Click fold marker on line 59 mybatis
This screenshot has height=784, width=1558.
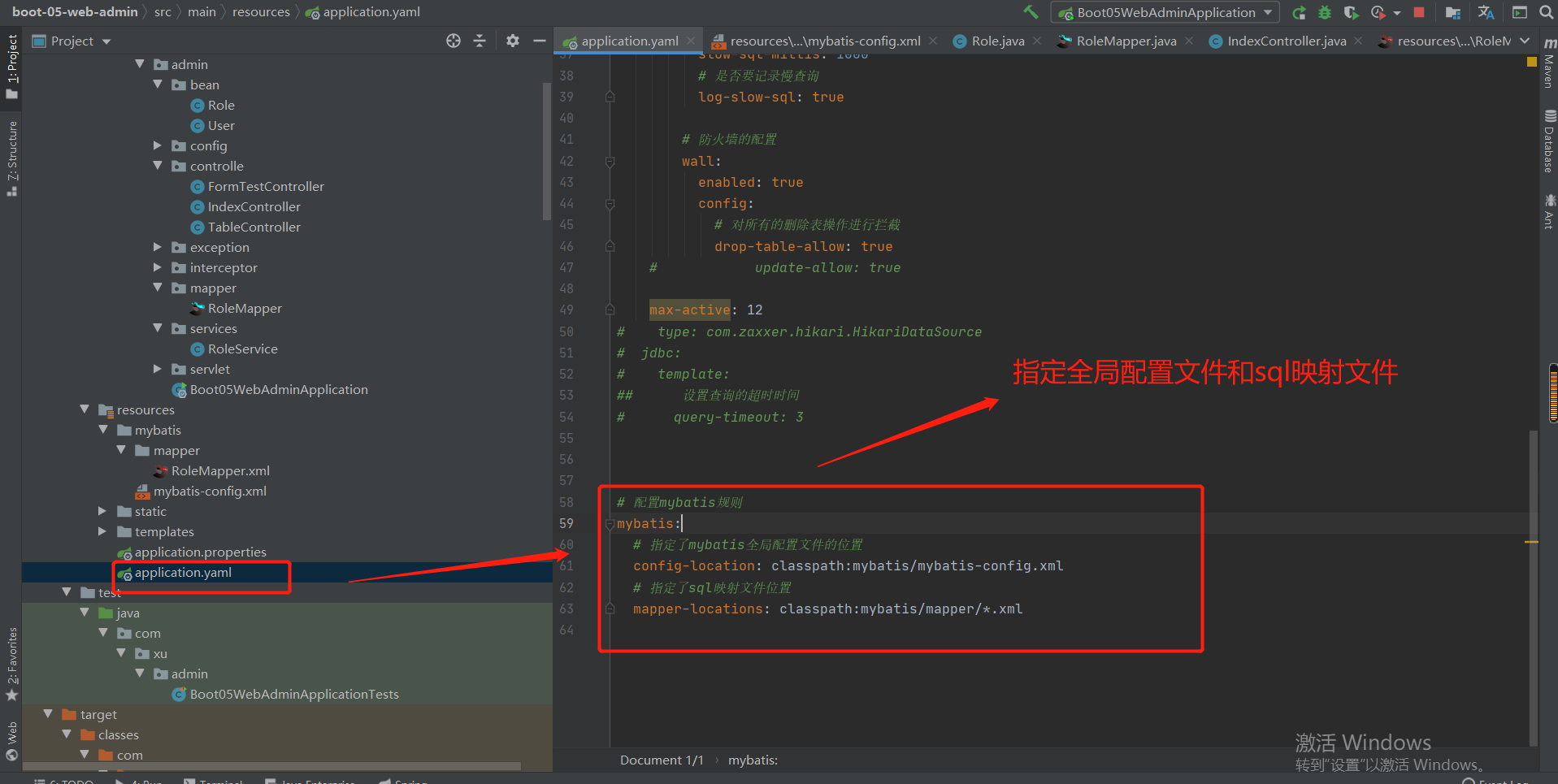point(610,524)
